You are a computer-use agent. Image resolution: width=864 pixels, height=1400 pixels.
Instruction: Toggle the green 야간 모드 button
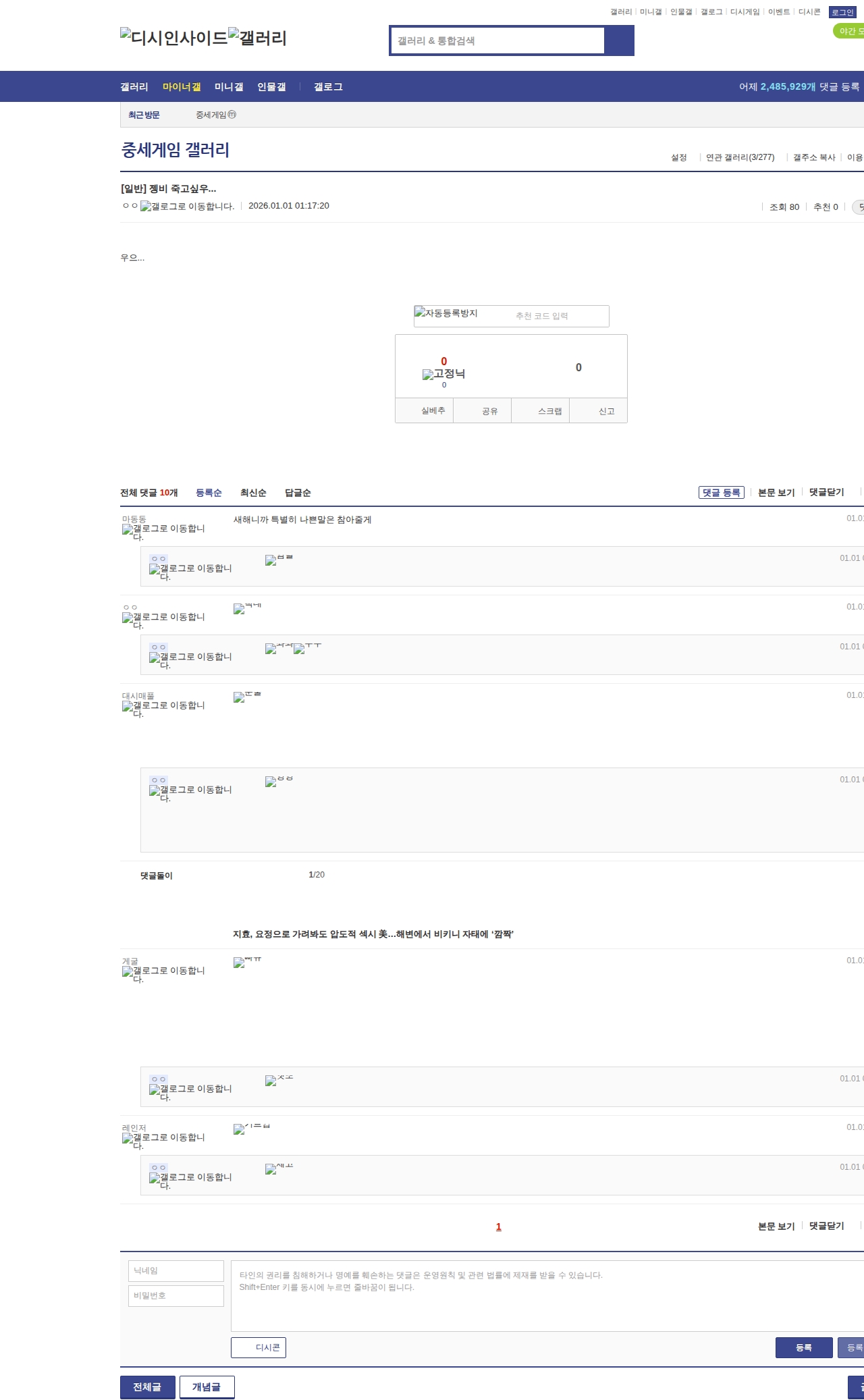848,31
